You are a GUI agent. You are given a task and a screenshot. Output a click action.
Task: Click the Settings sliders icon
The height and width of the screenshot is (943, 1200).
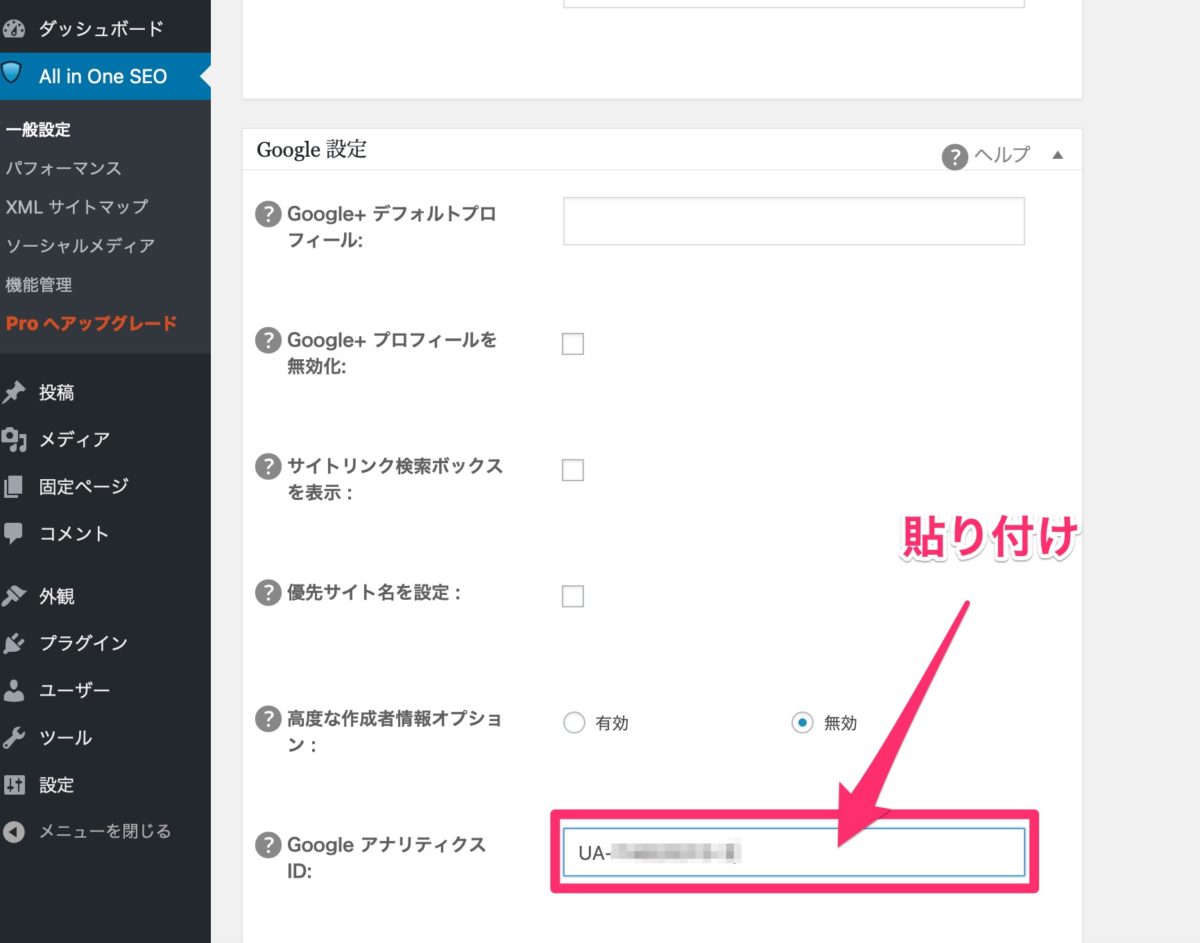point(13,785)
